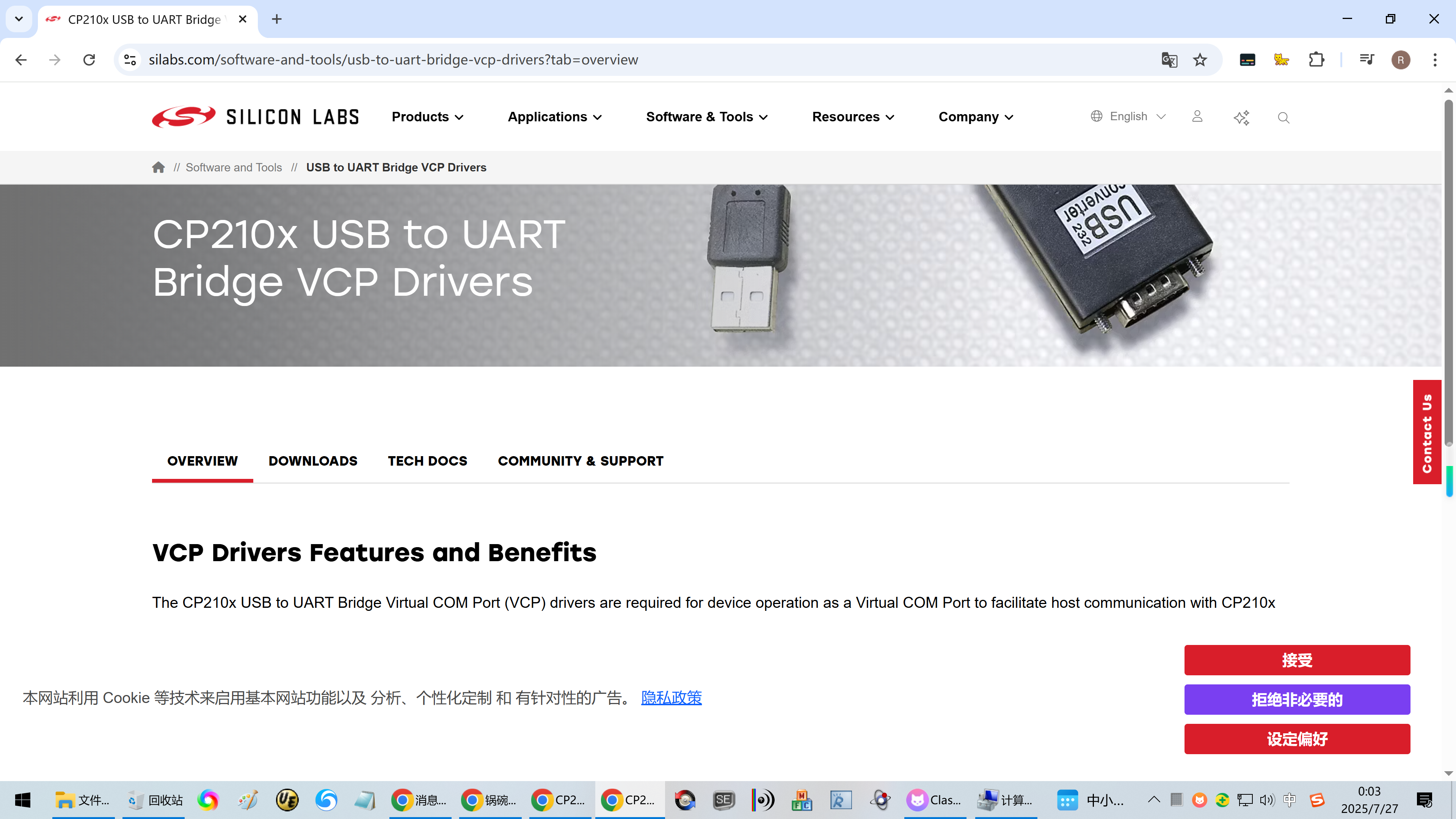Open the 文件 file explorer taskbar item
Image resolution: width=1456 pixels, height=819 pixels.
point(83,800)
